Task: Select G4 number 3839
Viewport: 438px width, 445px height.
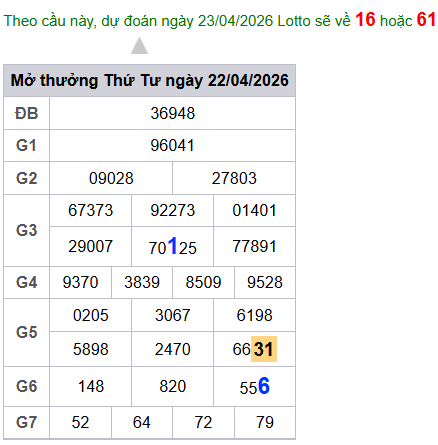Action: pyautogui.click(x=142, y=282)
